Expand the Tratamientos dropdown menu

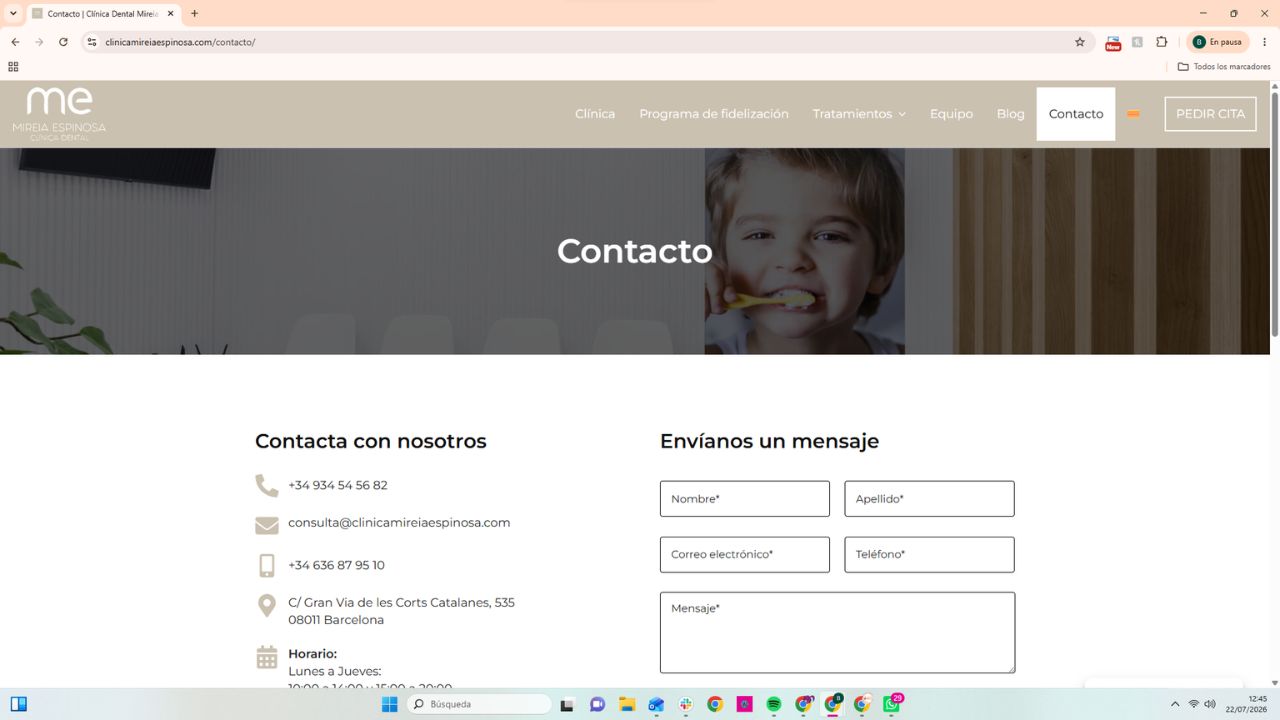(x=859, y=114)
